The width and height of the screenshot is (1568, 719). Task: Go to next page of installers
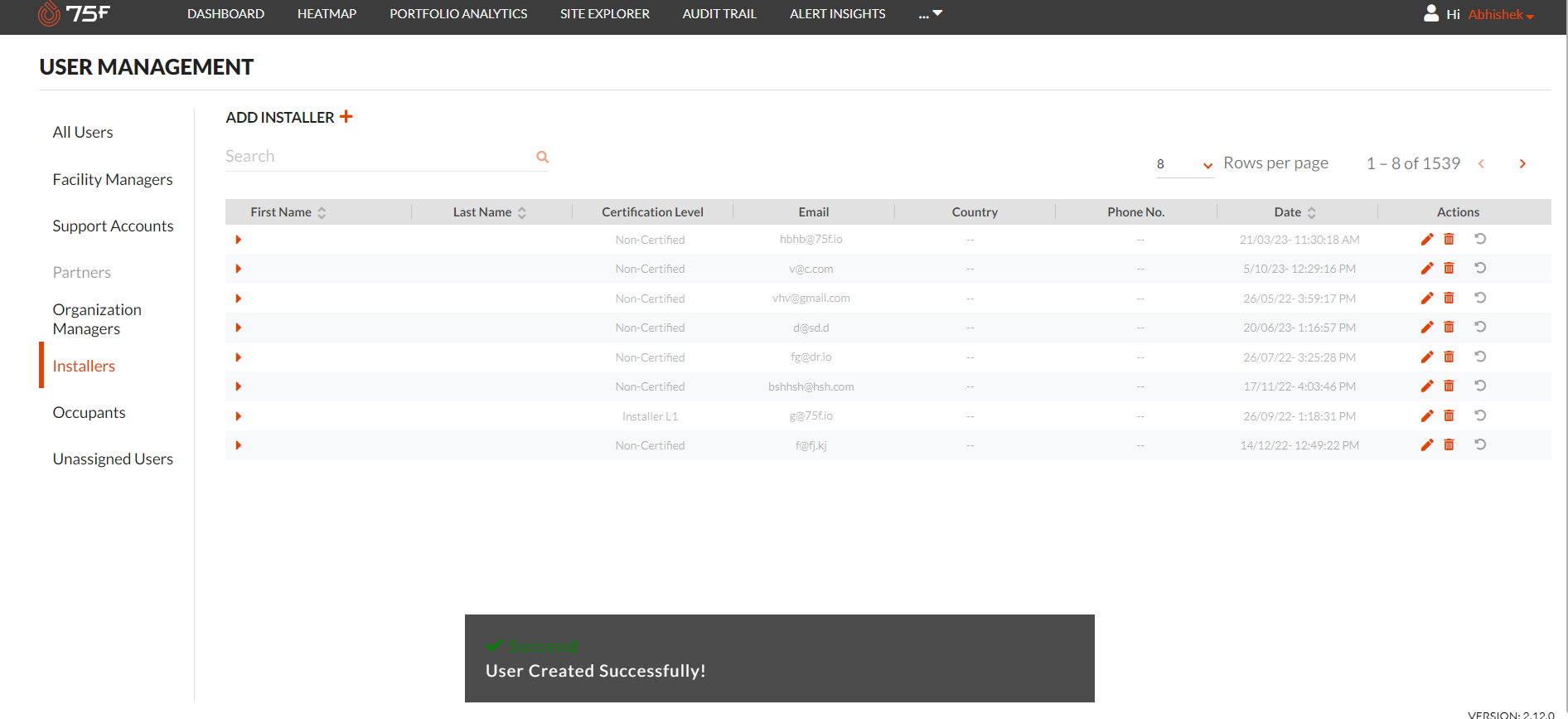[1522, 164]
